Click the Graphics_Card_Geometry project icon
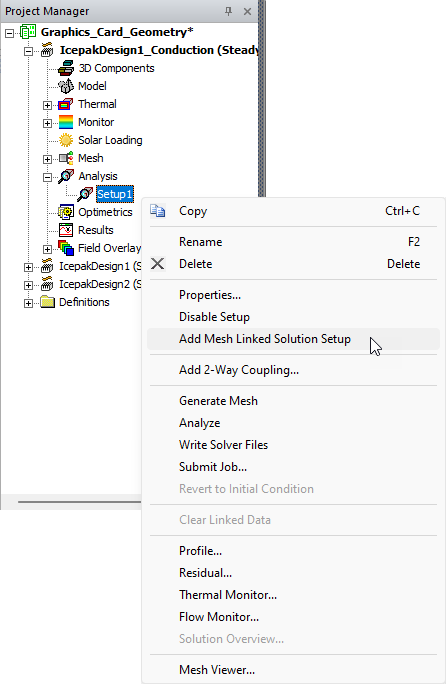This screenshot has width=446, height=684. 28,32
